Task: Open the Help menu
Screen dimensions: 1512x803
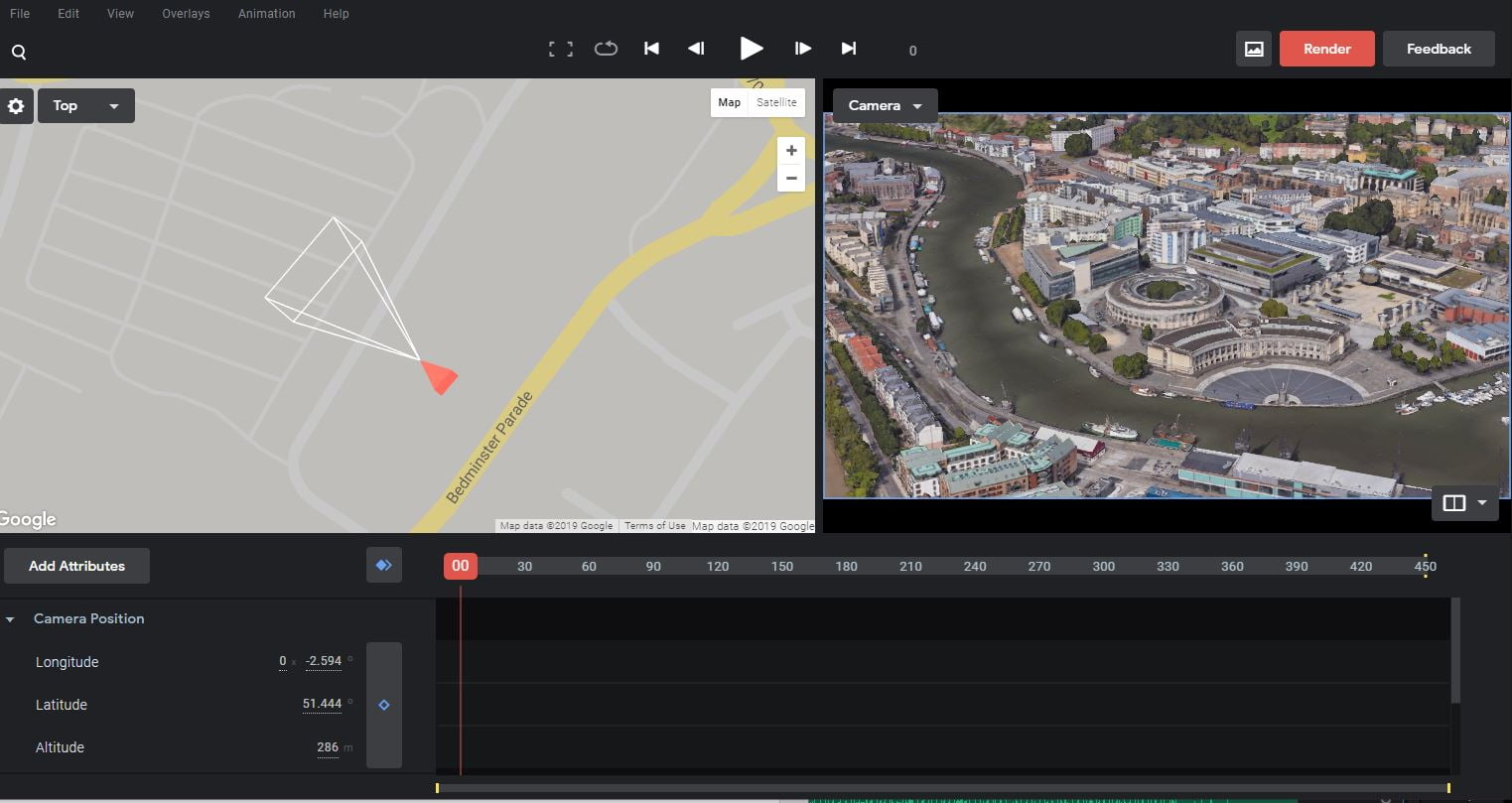Action: click(x=336, y=14)
